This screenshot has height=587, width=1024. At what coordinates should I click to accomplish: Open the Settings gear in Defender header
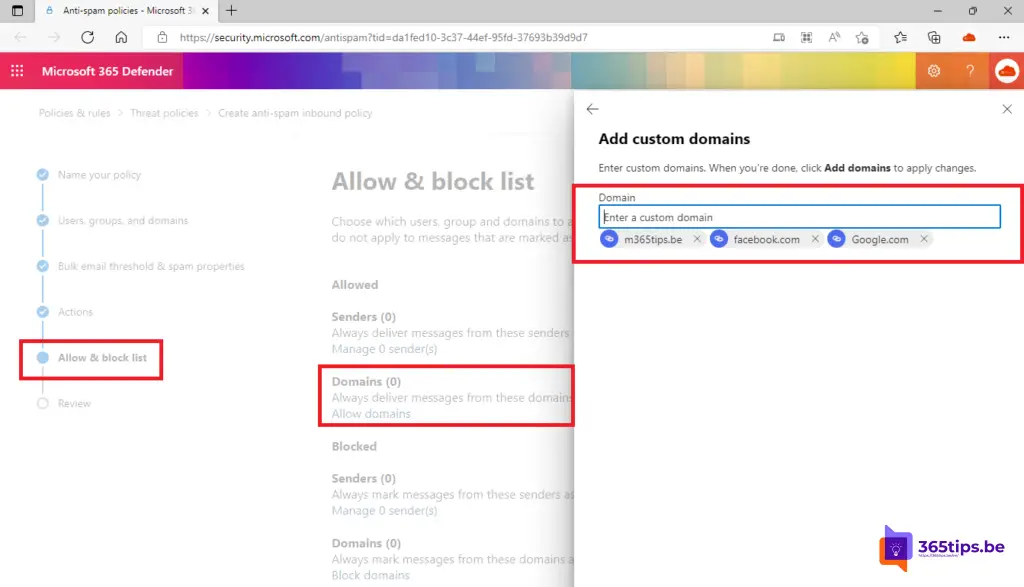[934, 71]
